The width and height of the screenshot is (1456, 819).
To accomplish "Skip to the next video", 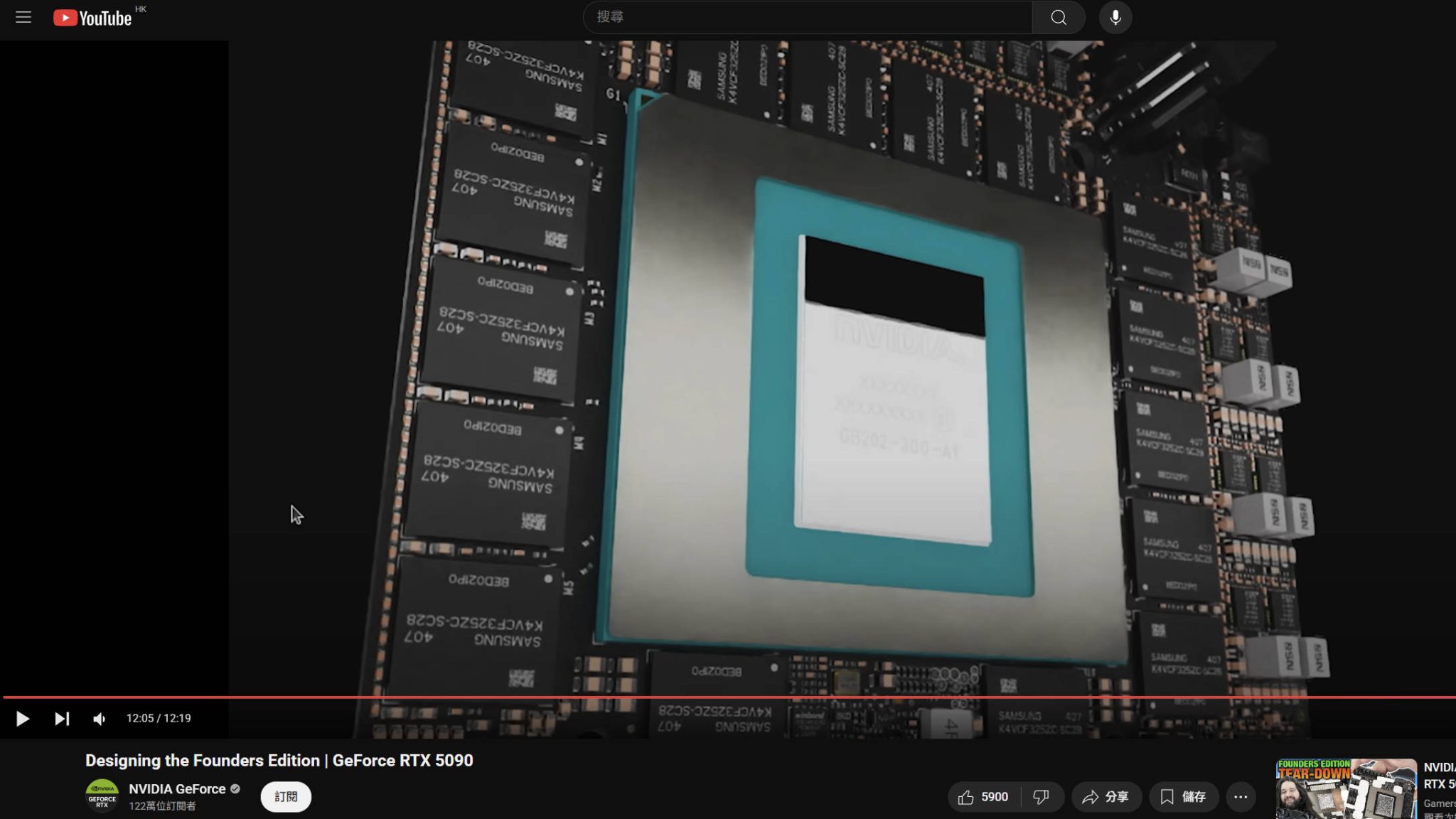I will click(62, 719).
